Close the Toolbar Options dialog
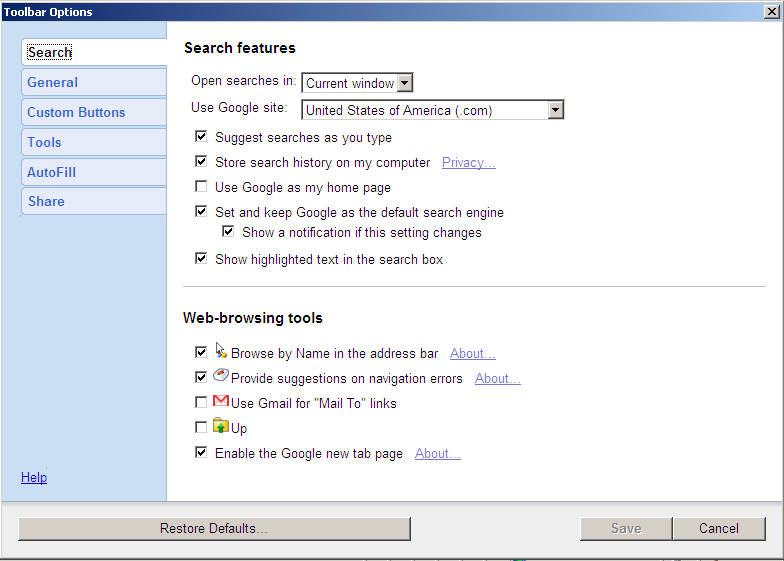 (x=772, y=12)
